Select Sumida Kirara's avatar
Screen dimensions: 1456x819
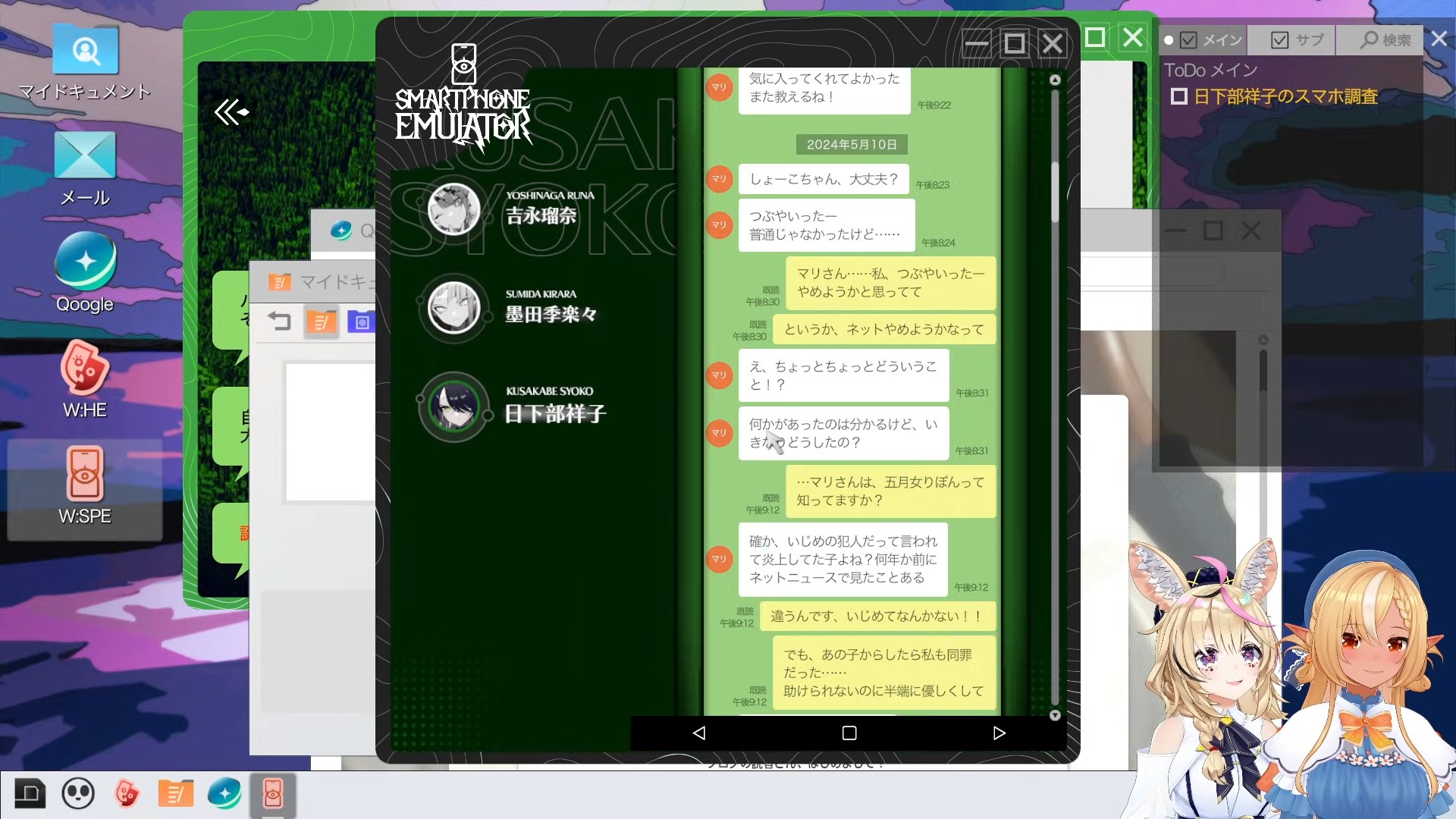453,308
